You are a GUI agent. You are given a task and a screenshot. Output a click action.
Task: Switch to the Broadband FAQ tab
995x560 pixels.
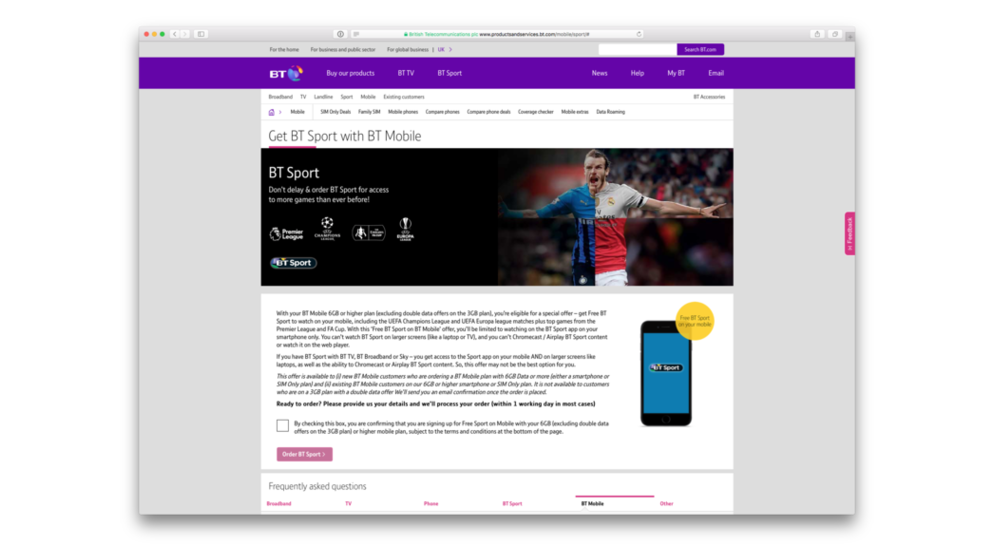(x=279, y=503)
